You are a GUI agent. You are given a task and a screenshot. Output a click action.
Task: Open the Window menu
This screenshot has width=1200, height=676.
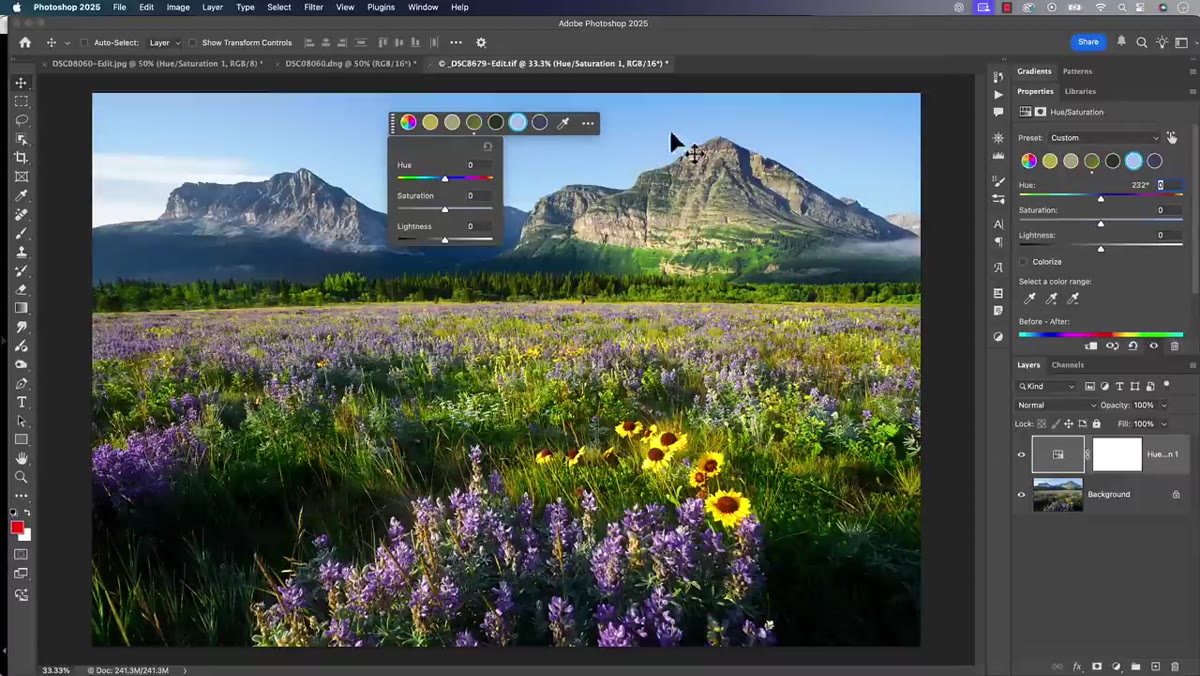click(423, 7)
